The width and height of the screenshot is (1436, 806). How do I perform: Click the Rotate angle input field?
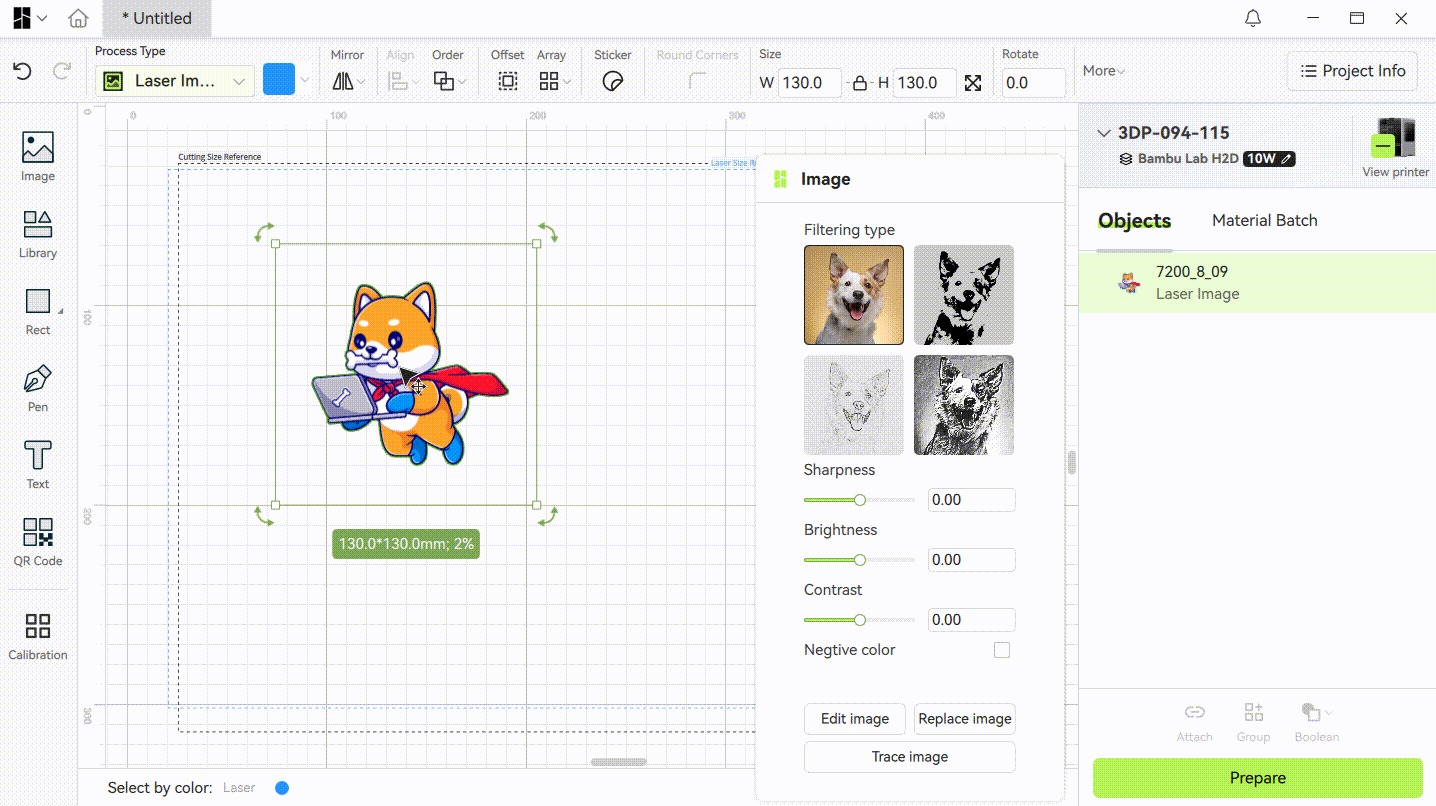click(x=1034, y=83)
